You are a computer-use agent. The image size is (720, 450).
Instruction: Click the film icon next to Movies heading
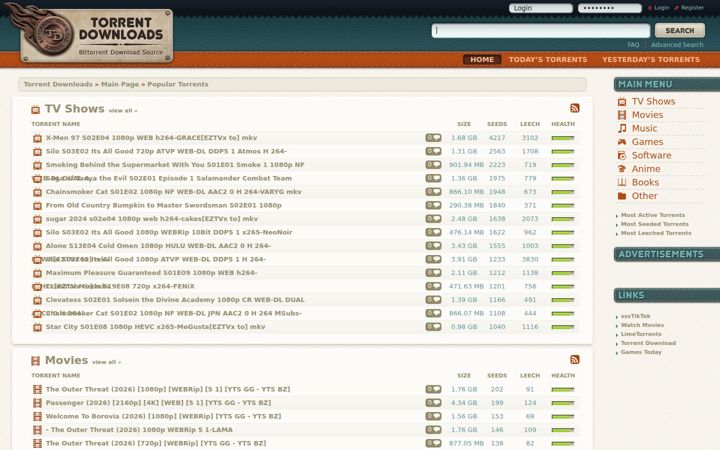[35, 361]
